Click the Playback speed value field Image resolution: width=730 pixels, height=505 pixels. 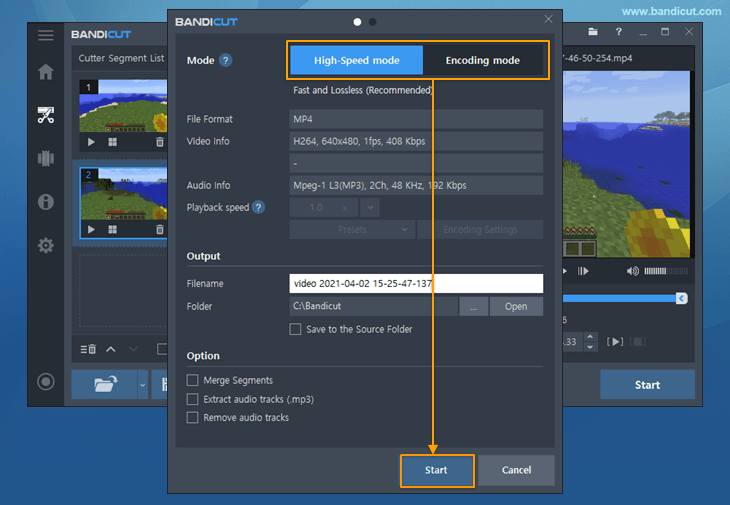[324, 208]
